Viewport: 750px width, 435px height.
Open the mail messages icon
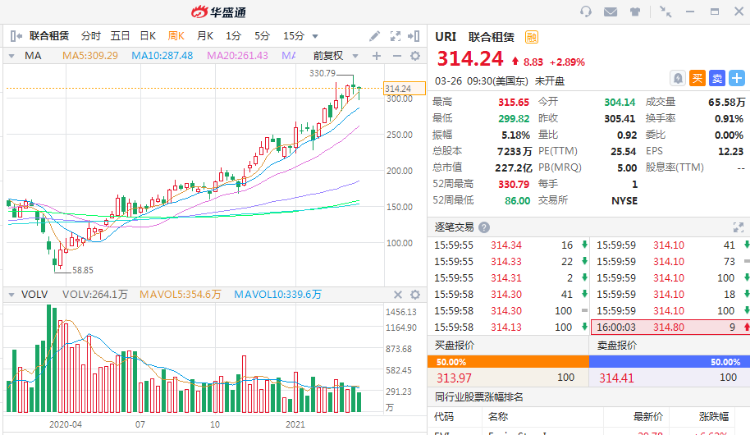(610, 11)
